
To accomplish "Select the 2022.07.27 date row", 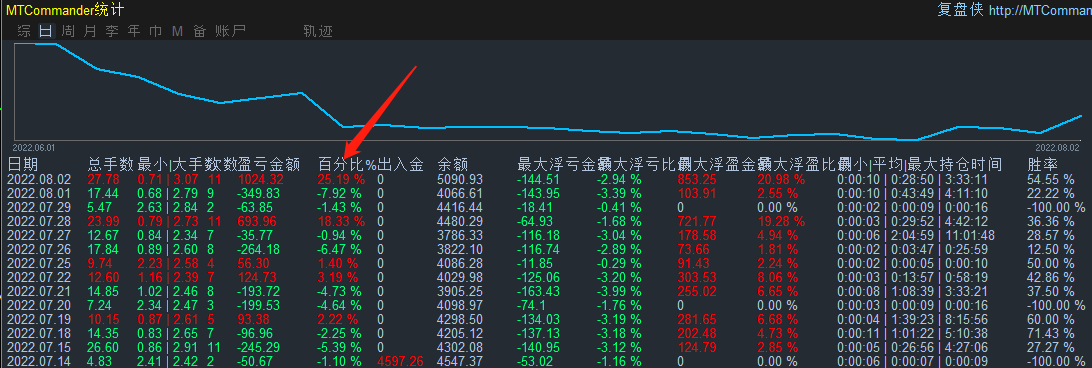I will [x=546, y=235].
